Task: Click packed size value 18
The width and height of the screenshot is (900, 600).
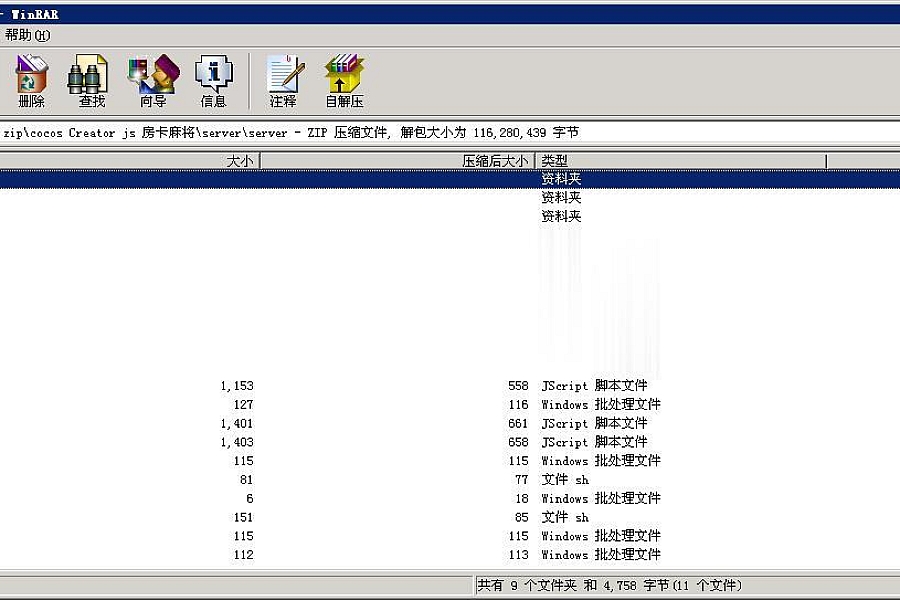Action: pyautogui.click(x=521, y=498)
